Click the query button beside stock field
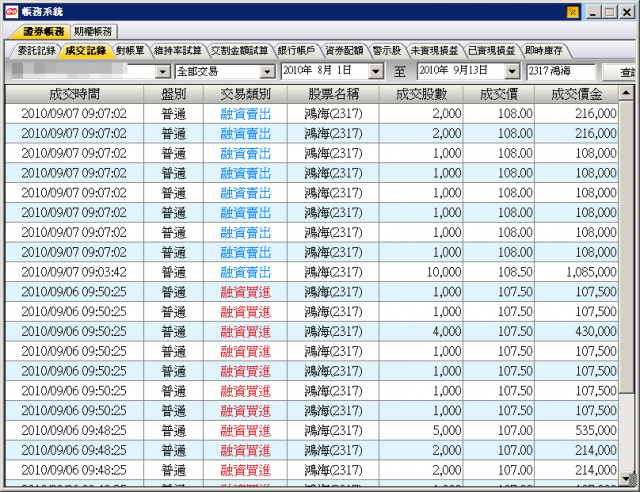Viewport: 640px width, 492px height. 620,72
